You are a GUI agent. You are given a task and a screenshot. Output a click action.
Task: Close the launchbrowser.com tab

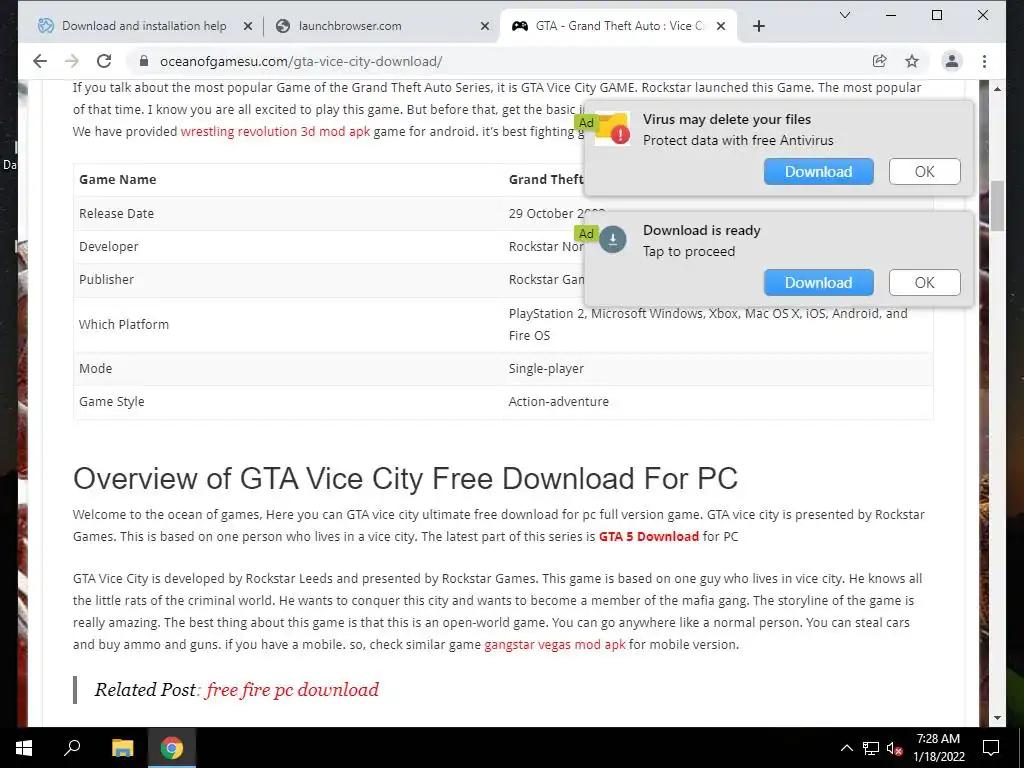(485, 26)
